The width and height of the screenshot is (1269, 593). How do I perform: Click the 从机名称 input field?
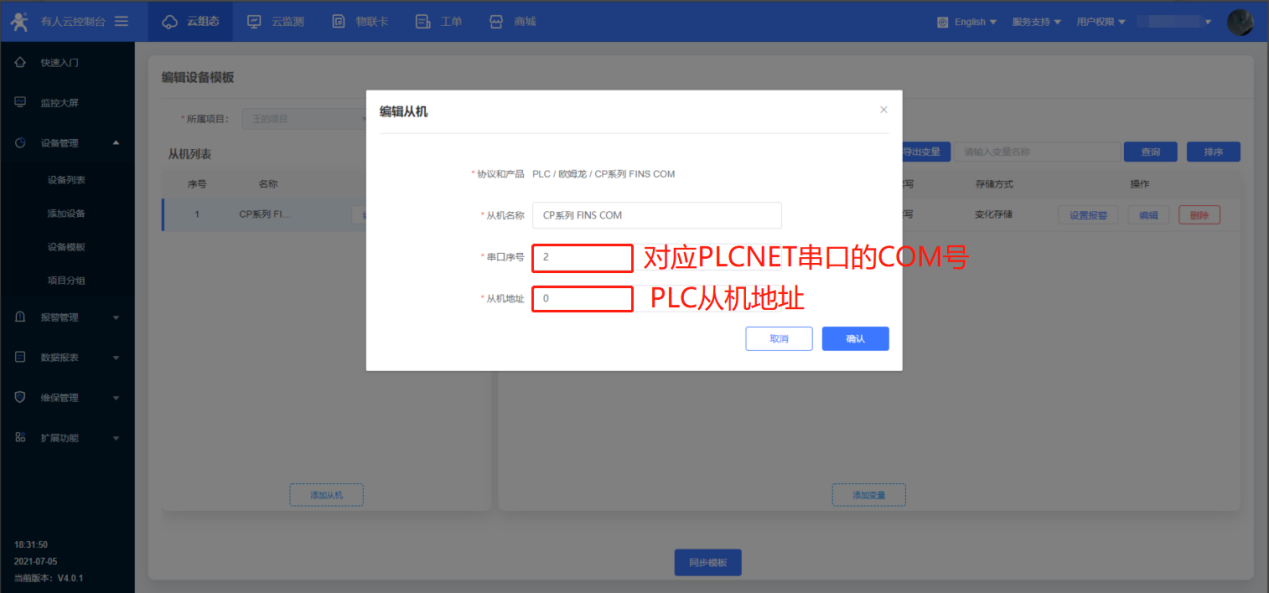click(656, 215)
